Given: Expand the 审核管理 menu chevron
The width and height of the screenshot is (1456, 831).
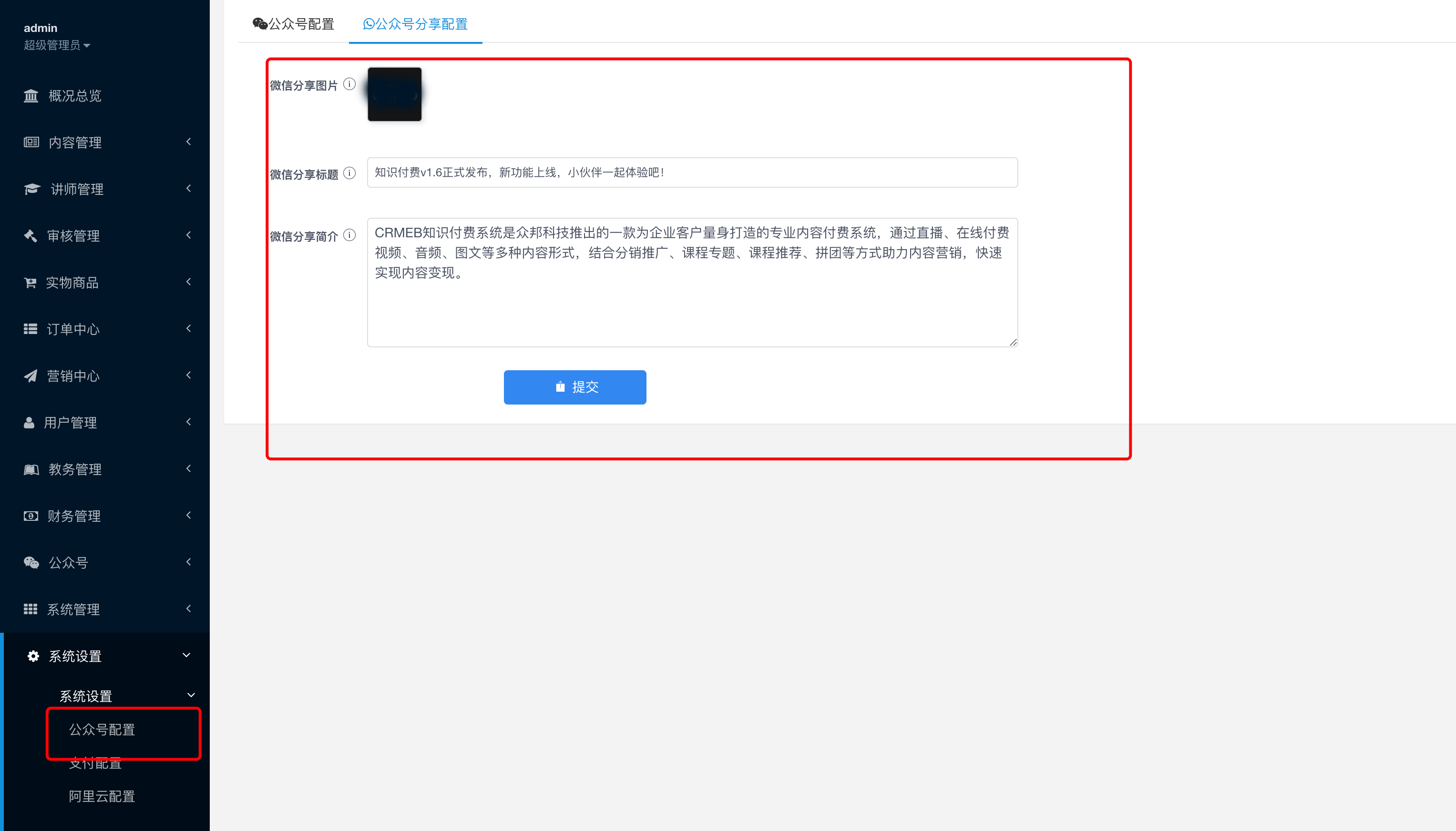Looking at the screenshot, I should pos(188,235).
